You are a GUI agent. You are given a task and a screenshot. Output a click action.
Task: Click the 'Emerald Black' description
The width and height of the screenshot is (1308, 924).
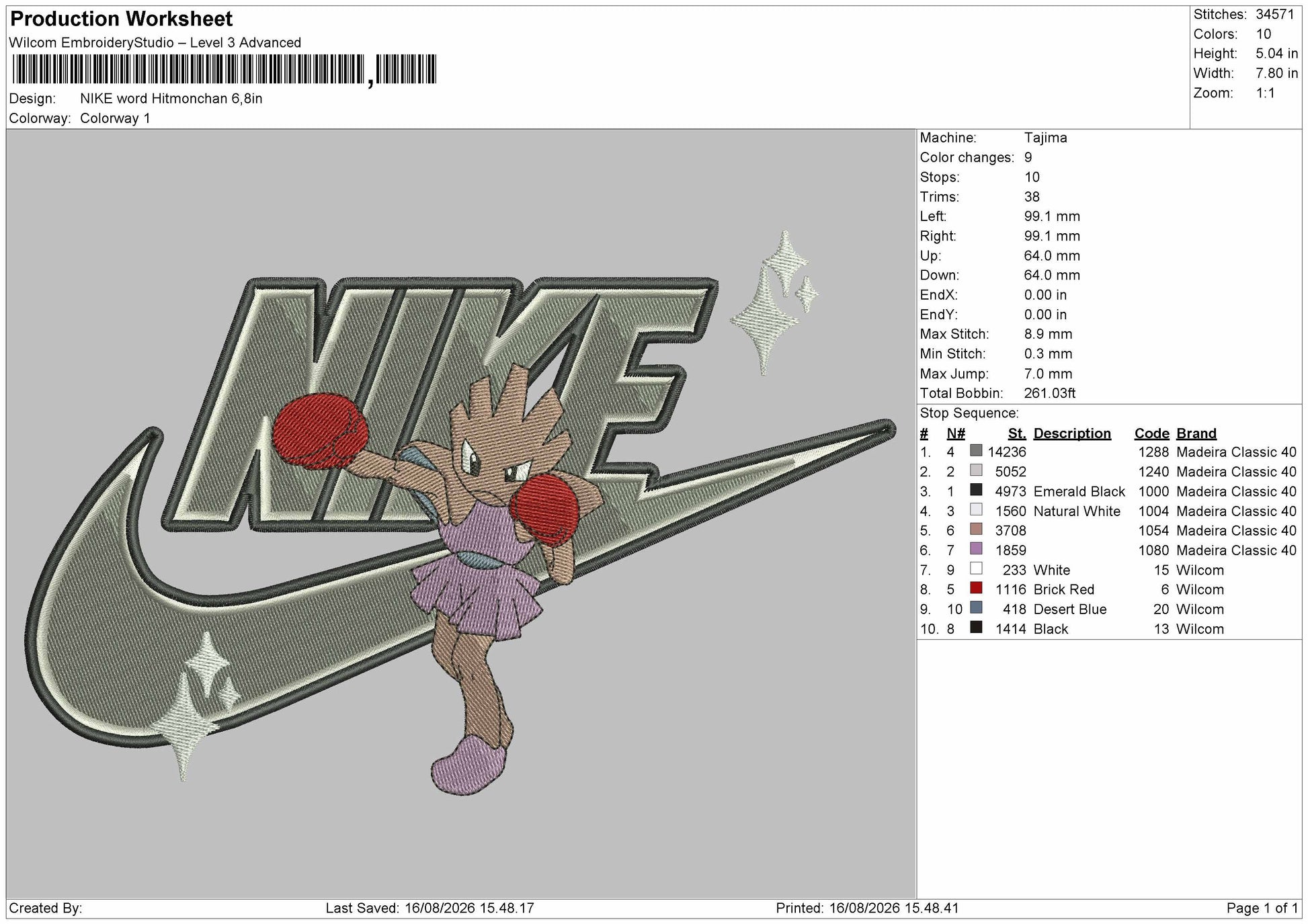(x=1079, y=491)
